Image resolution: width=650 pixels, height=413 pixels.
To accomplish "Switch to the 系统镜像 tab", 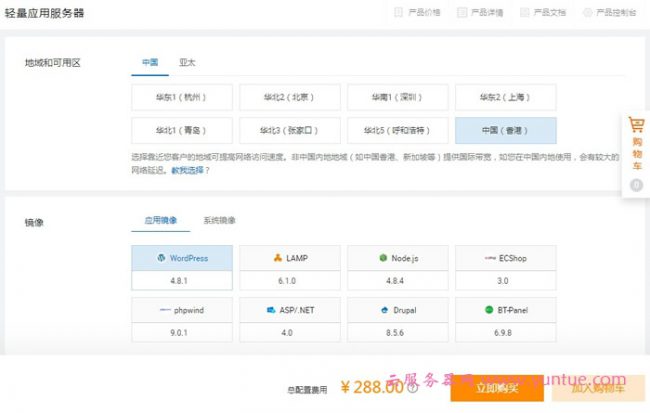I will (219, 220).
